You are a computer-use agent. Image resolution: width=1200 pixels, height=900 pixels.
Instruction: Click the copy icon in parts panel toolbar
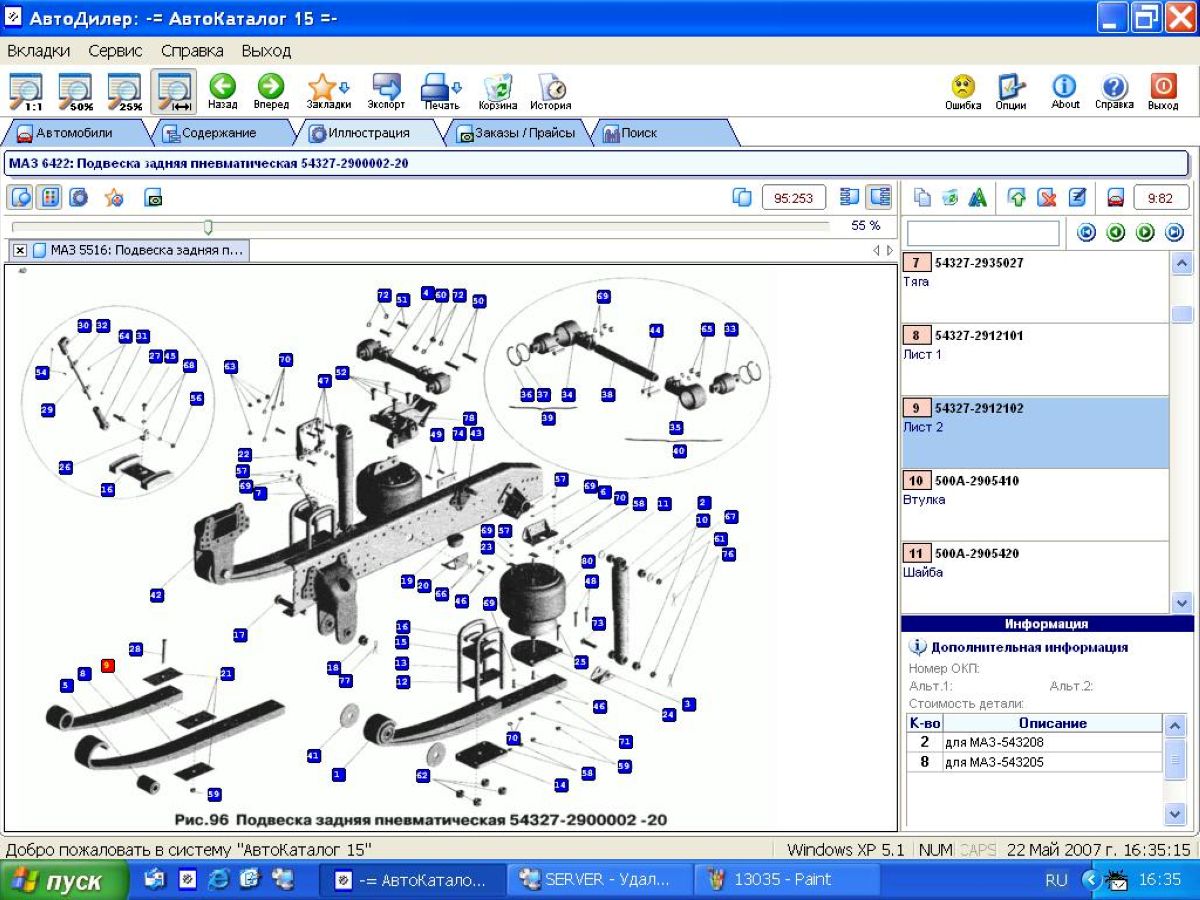click(922, 197)
